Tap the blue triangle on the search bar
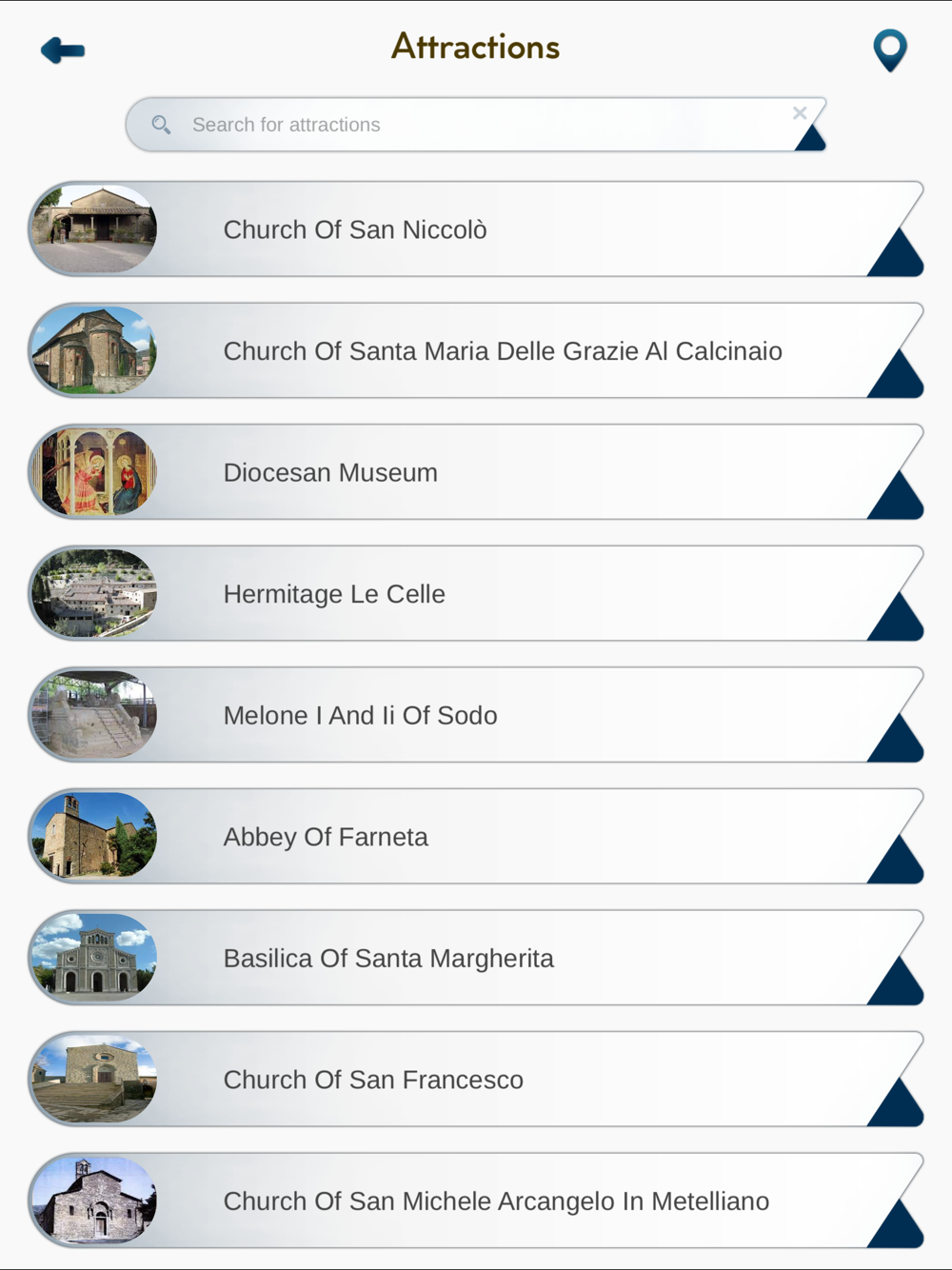 tap(812, 139)
